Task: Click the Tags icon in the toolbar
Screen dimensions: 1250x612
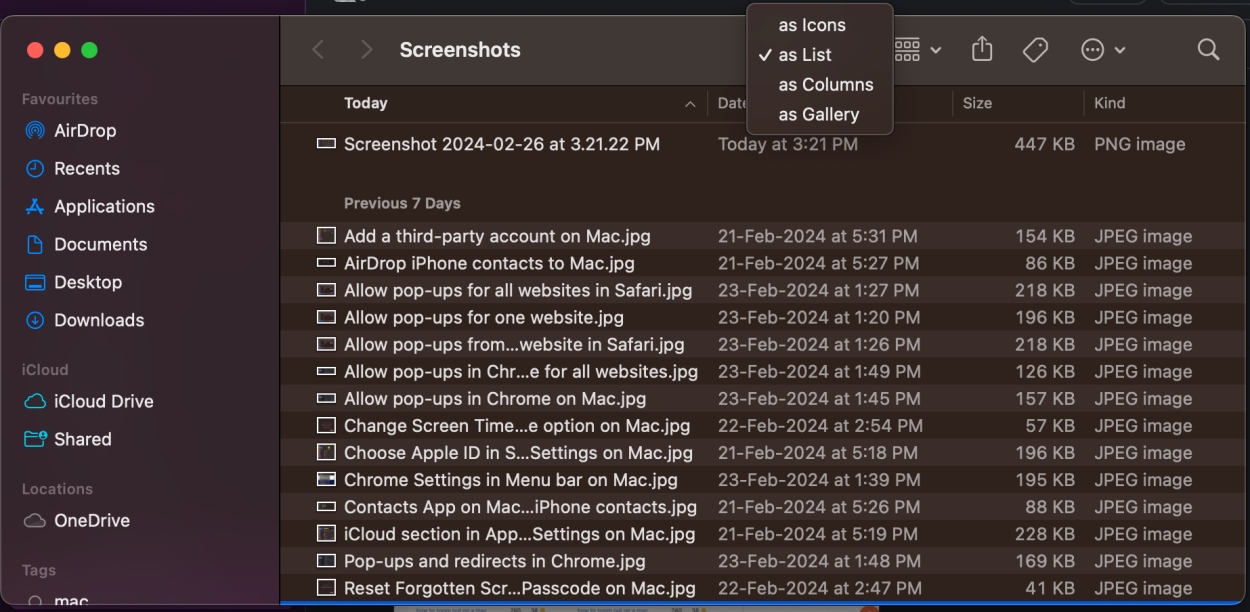Action: (1036, 49)
